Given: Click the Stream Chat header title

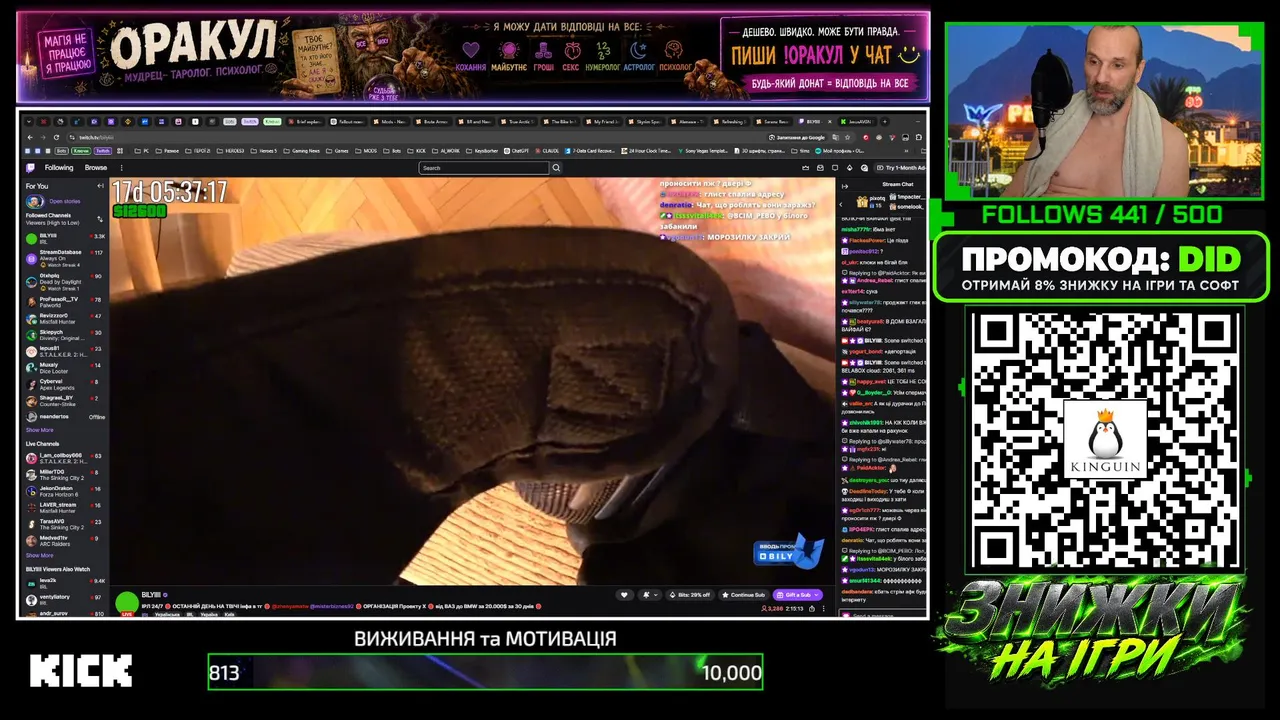Looking at the screenshot, I should click(x=897, y=185).
